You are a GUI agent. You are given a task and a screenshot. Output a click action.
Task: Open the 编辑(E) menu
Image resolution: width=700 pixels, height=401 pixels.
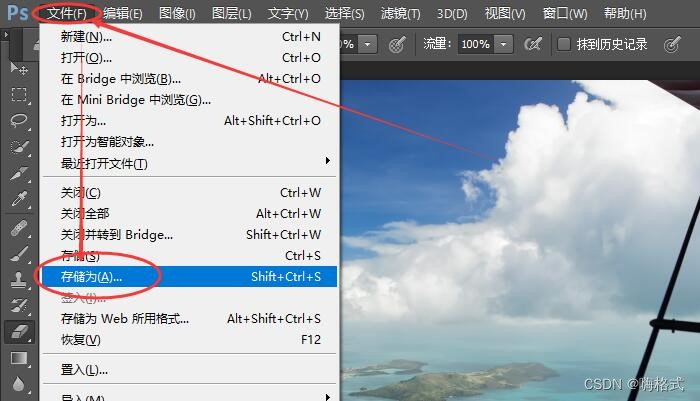[x=123, y=13]
